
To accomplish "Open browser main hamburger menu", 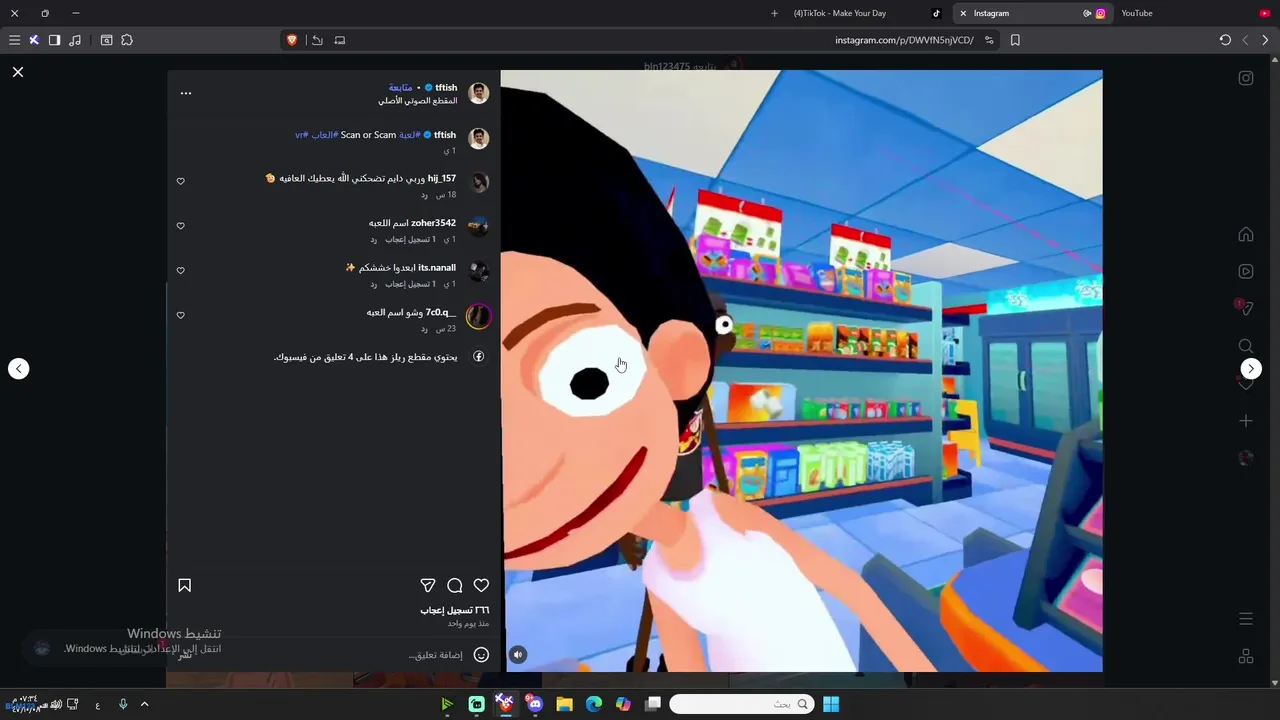I will (14, 40).
